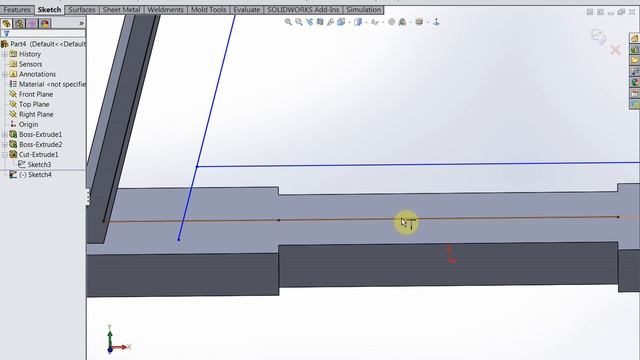Image resolution: width=640 pixels, height=360 pixels.
Task: Switch to the Weldments tab
Action: coord(165,9)
